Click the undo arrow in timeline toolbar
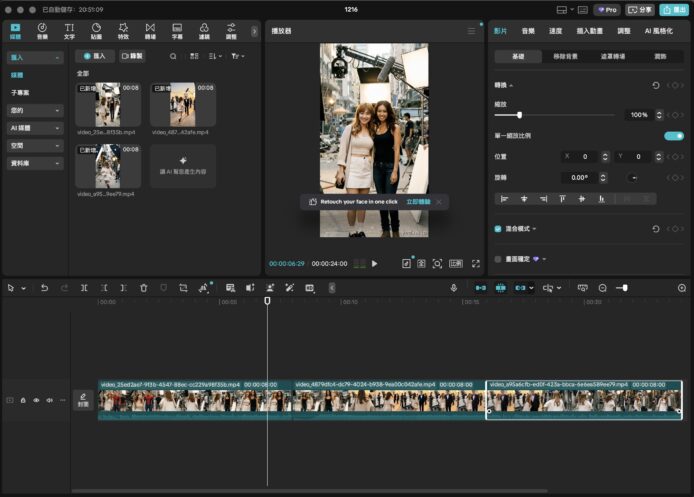The width and height of the screenshot is (694, 497). pos(44,288)
